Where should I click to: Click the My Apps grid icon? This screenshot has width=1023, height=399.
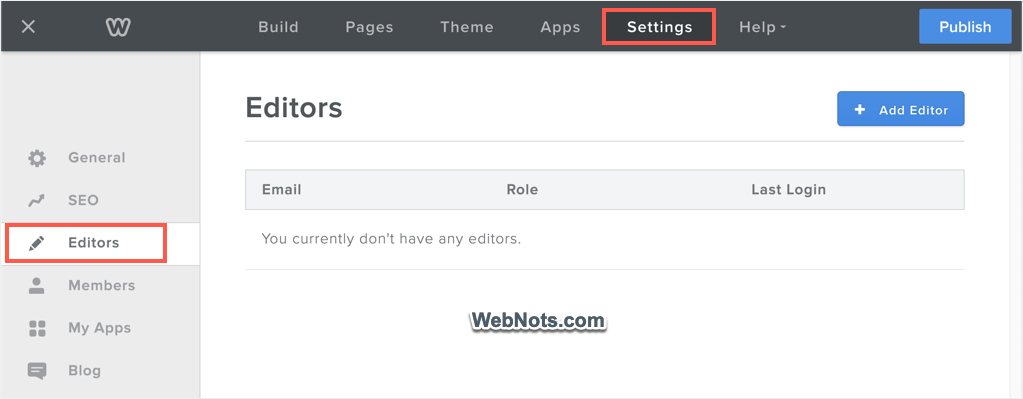(37, 328)
